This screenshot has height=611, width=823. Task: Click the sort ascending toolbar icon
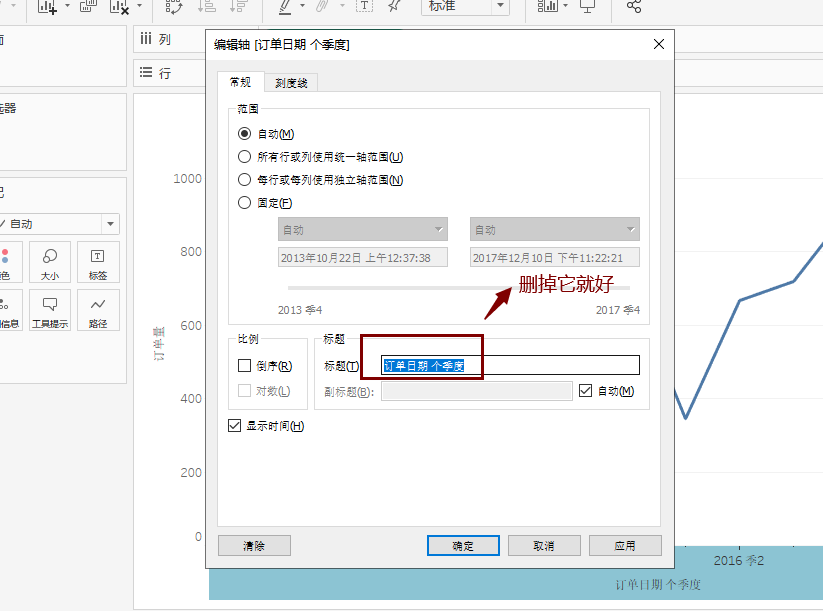[207, 6]
